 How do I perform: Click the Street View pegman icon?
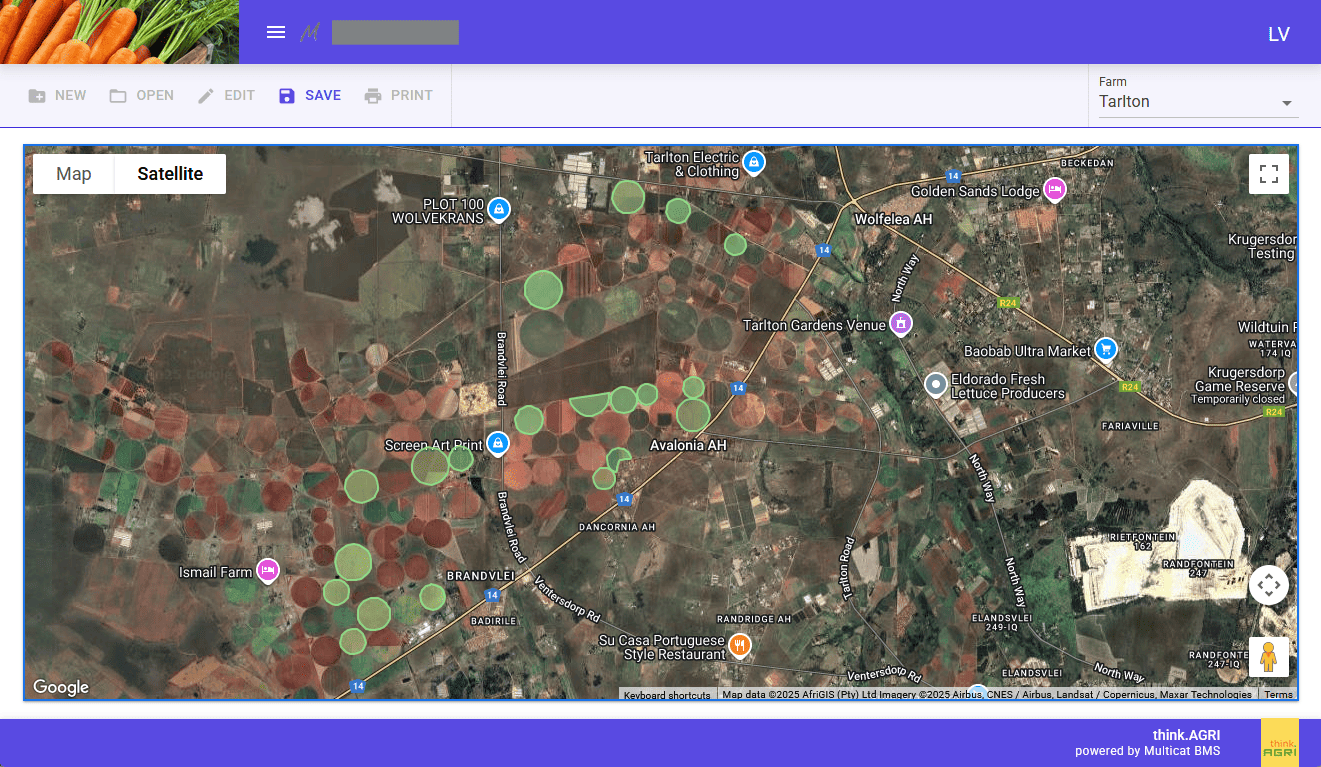coord(1268,657)
